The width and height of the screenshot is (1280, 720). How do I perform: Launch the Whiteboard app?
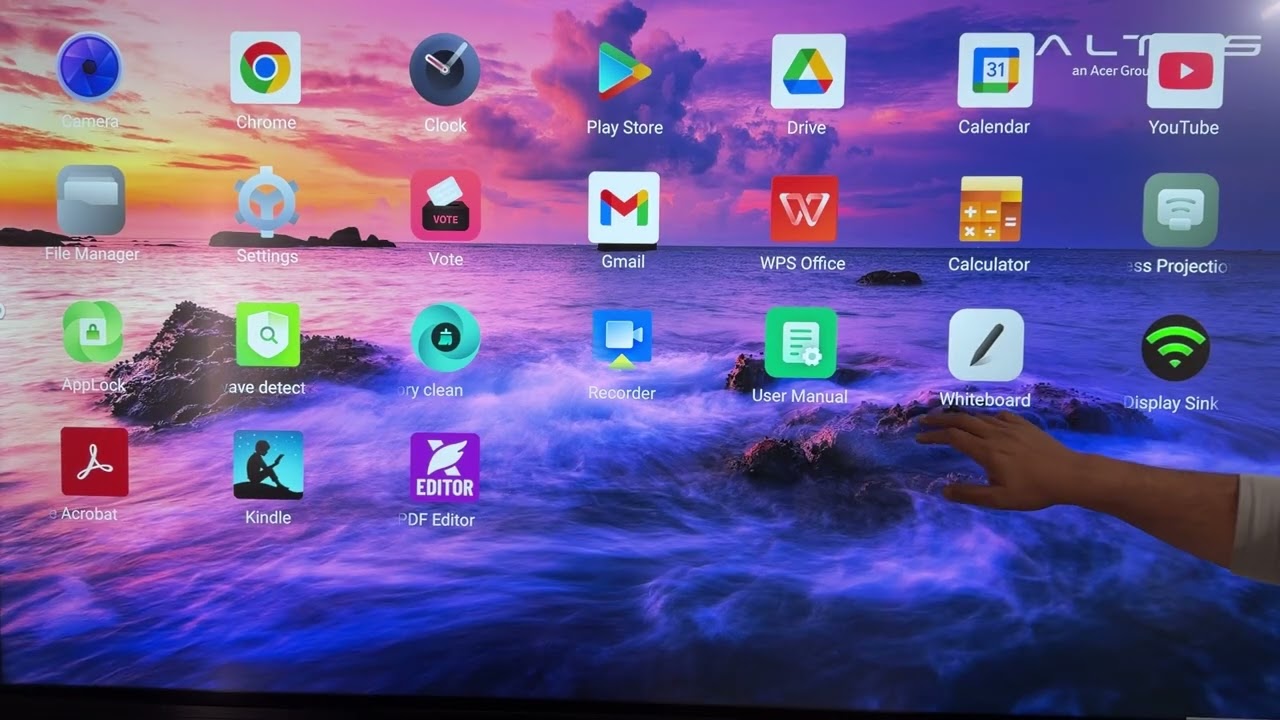click(x=986, y=345)
